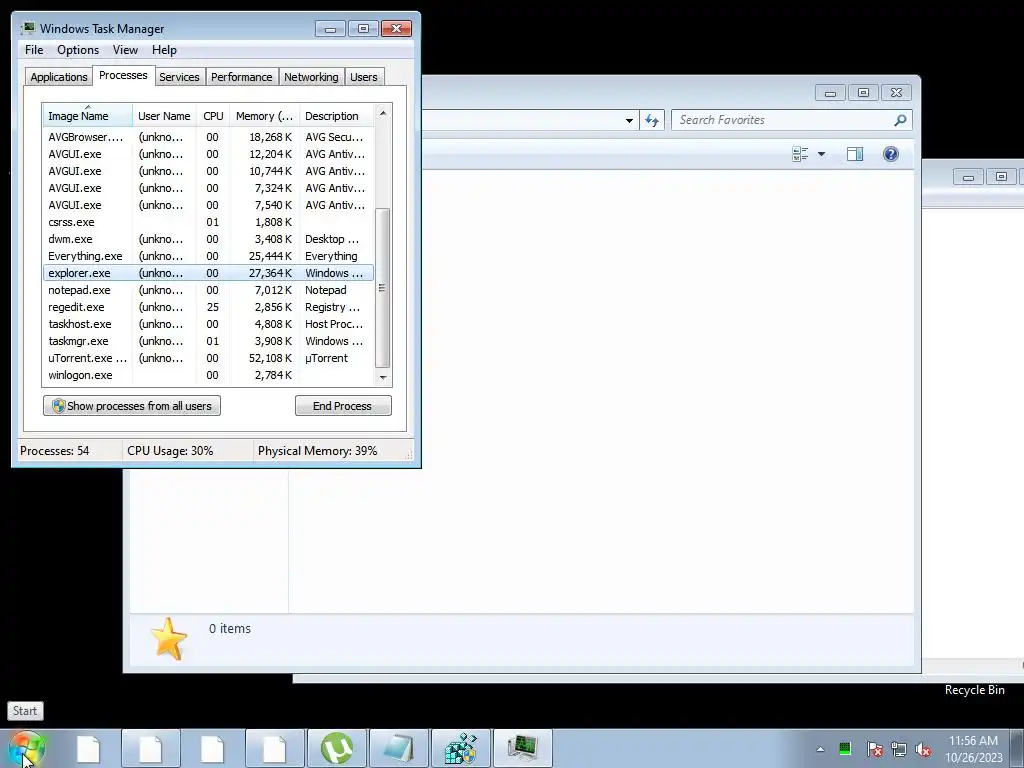This screenshot has width=1024, height=768.
Task: Select AVGUI.exe row using 7,324 K
Action: pyautogui.click(x=208, y=188)
